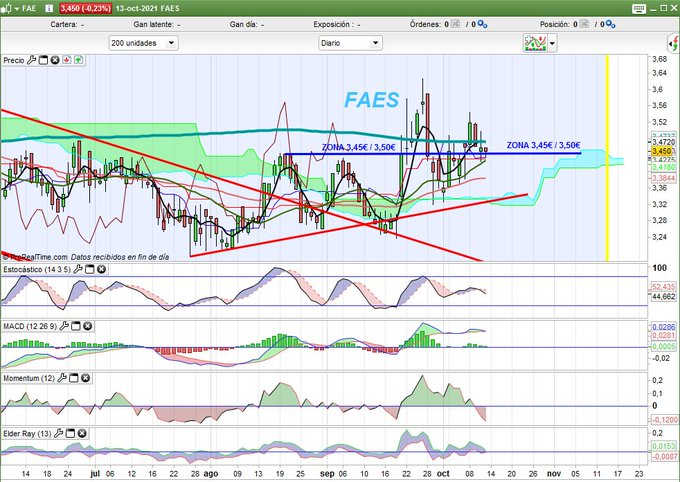Open the Posición list icon
680x482 pixels.
pyautogui.click(x=585, y=24)
